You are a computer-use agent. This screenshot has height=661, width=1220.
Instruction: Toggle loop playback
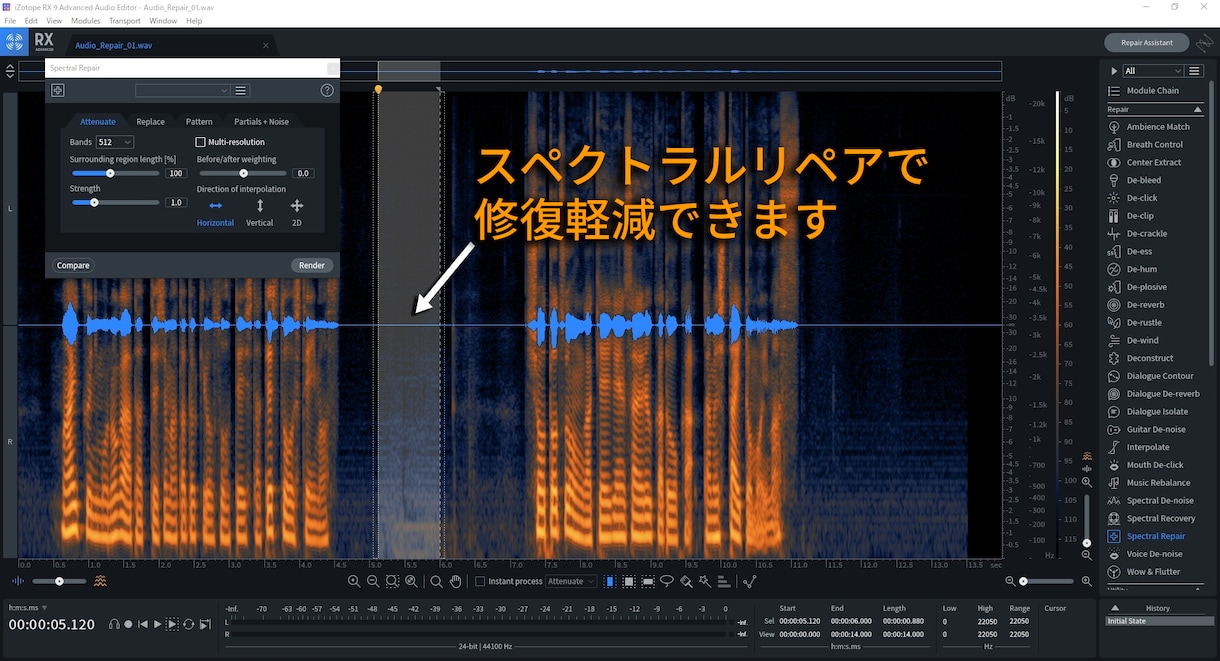pyautogui.click(x=188, y=624)
